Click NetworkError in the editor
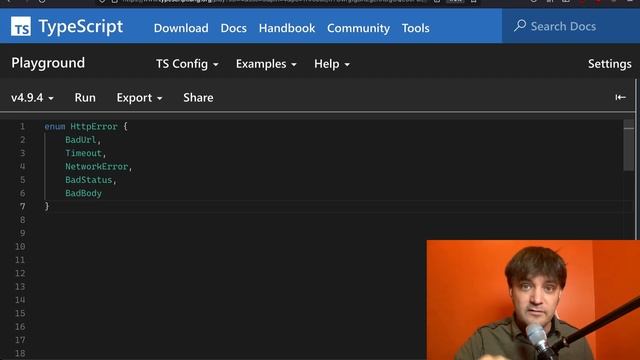 point(96,167)
